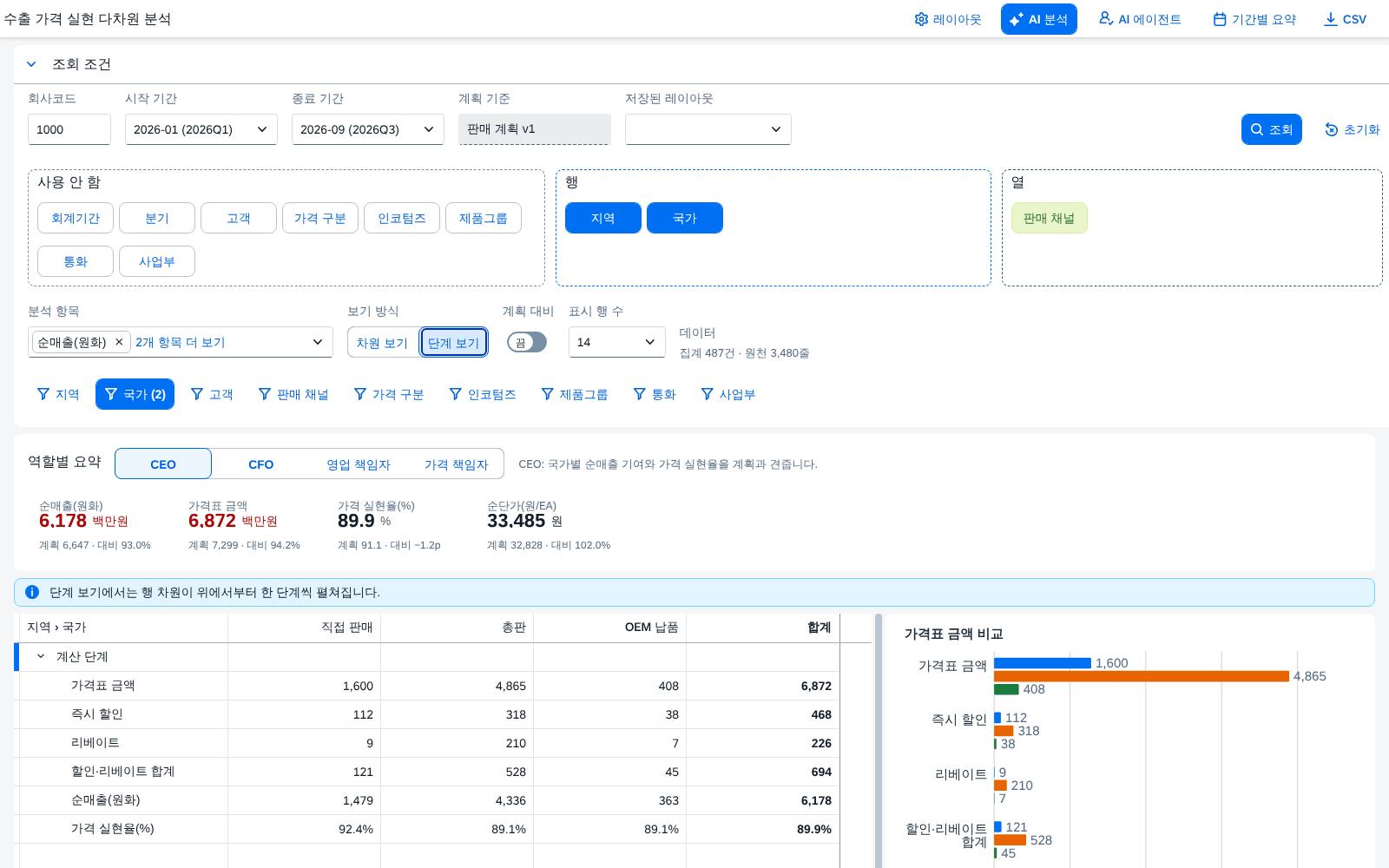
Task: Click the 판매 채널 column chip
Action: [x=1049, y=218]
